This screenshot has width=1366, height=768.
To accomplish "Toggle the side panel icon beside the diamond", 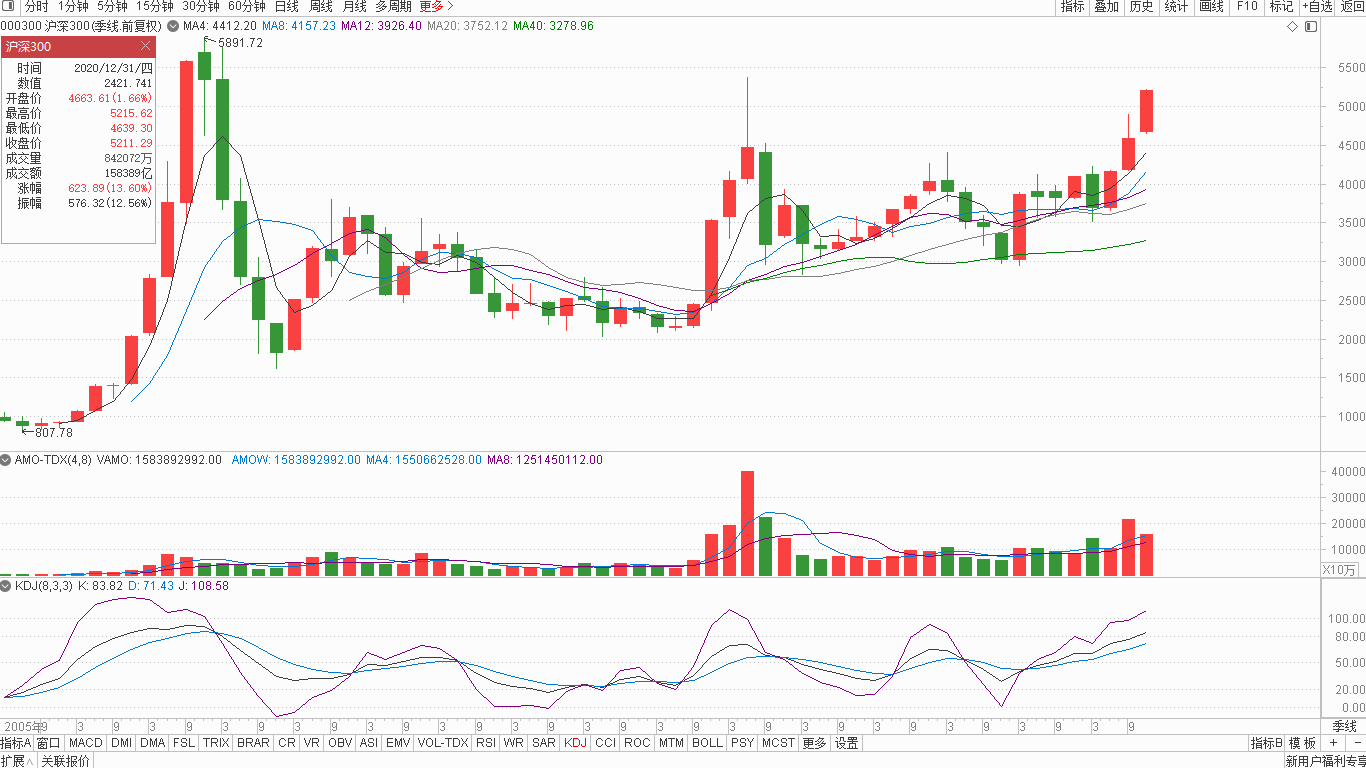I will click(x=1311, y=26).
